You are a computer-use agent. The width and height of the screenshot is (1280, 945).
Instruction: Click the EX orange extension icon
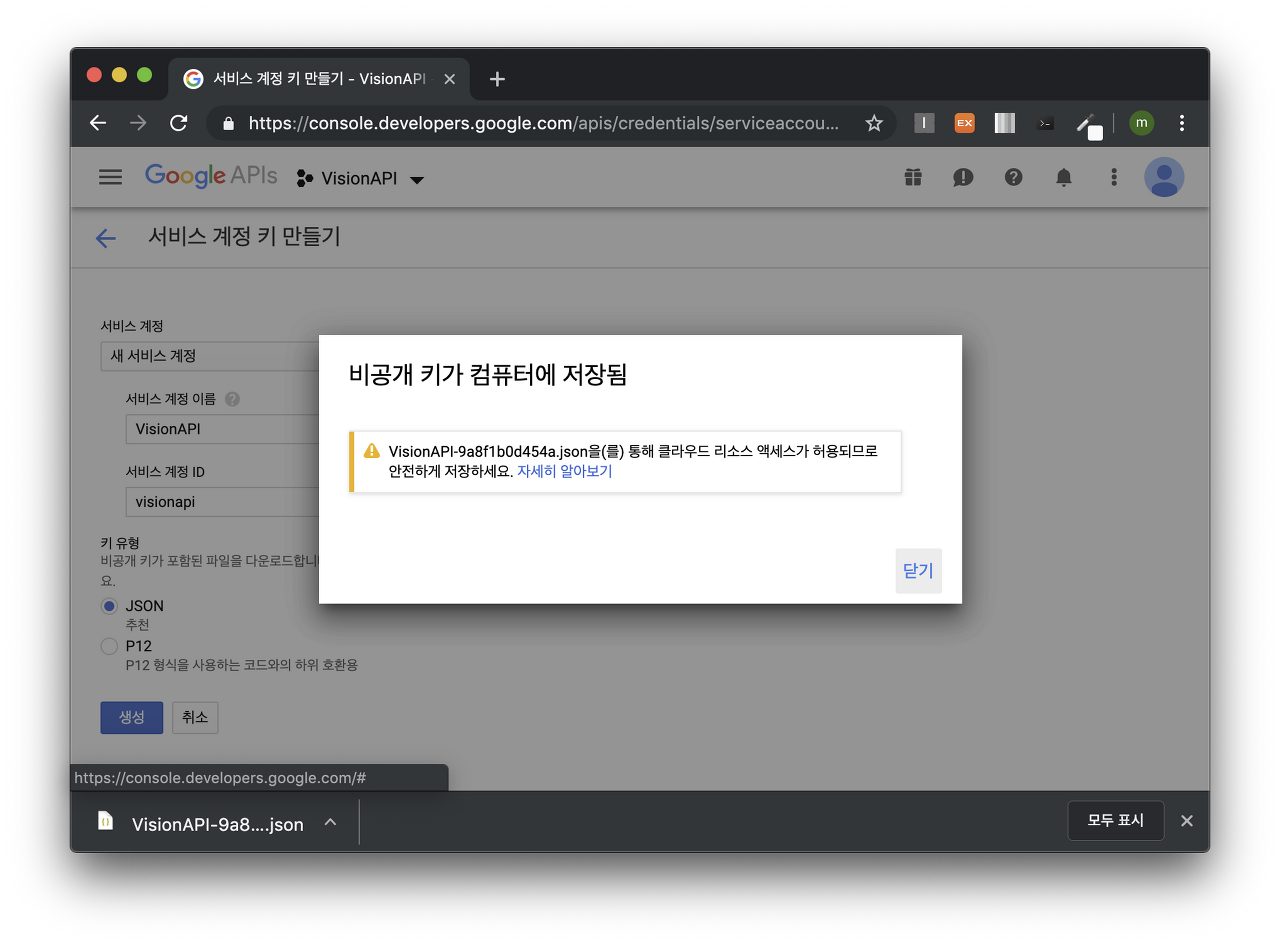point(964,123)
